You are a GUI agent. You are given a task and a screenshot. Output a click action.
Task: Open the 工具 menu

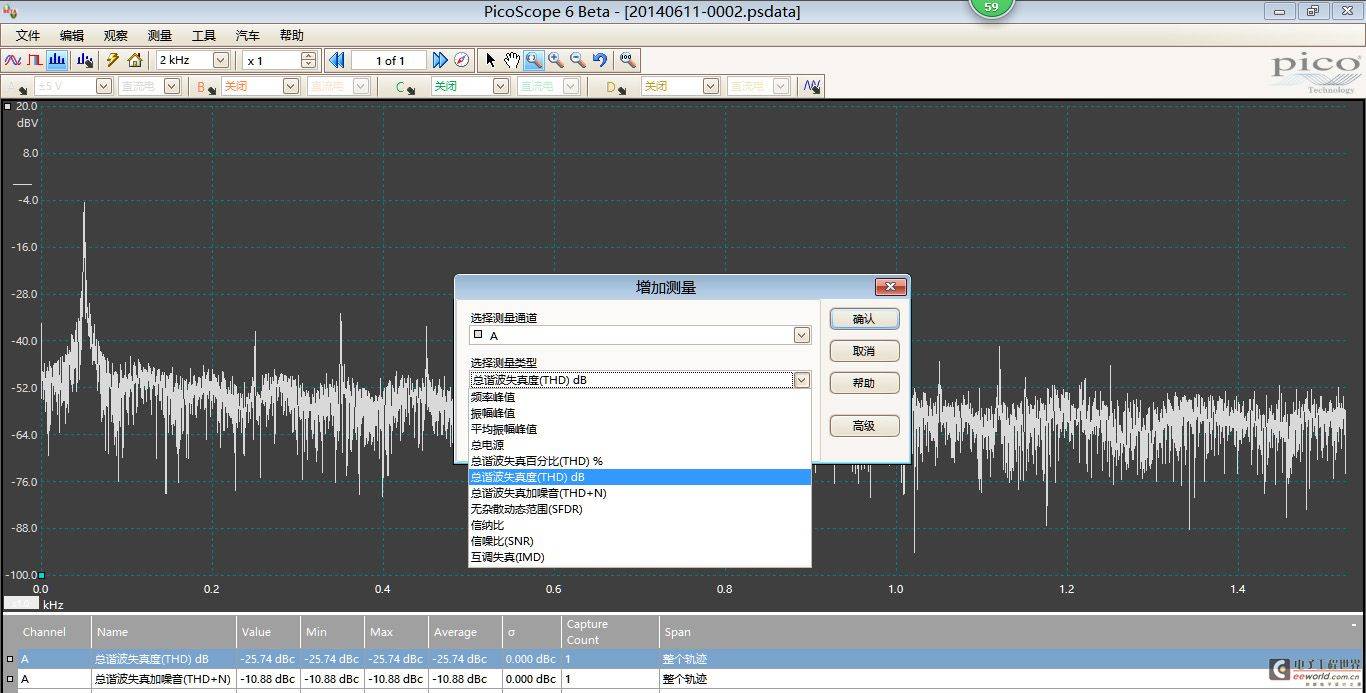(x=203, y=35)
